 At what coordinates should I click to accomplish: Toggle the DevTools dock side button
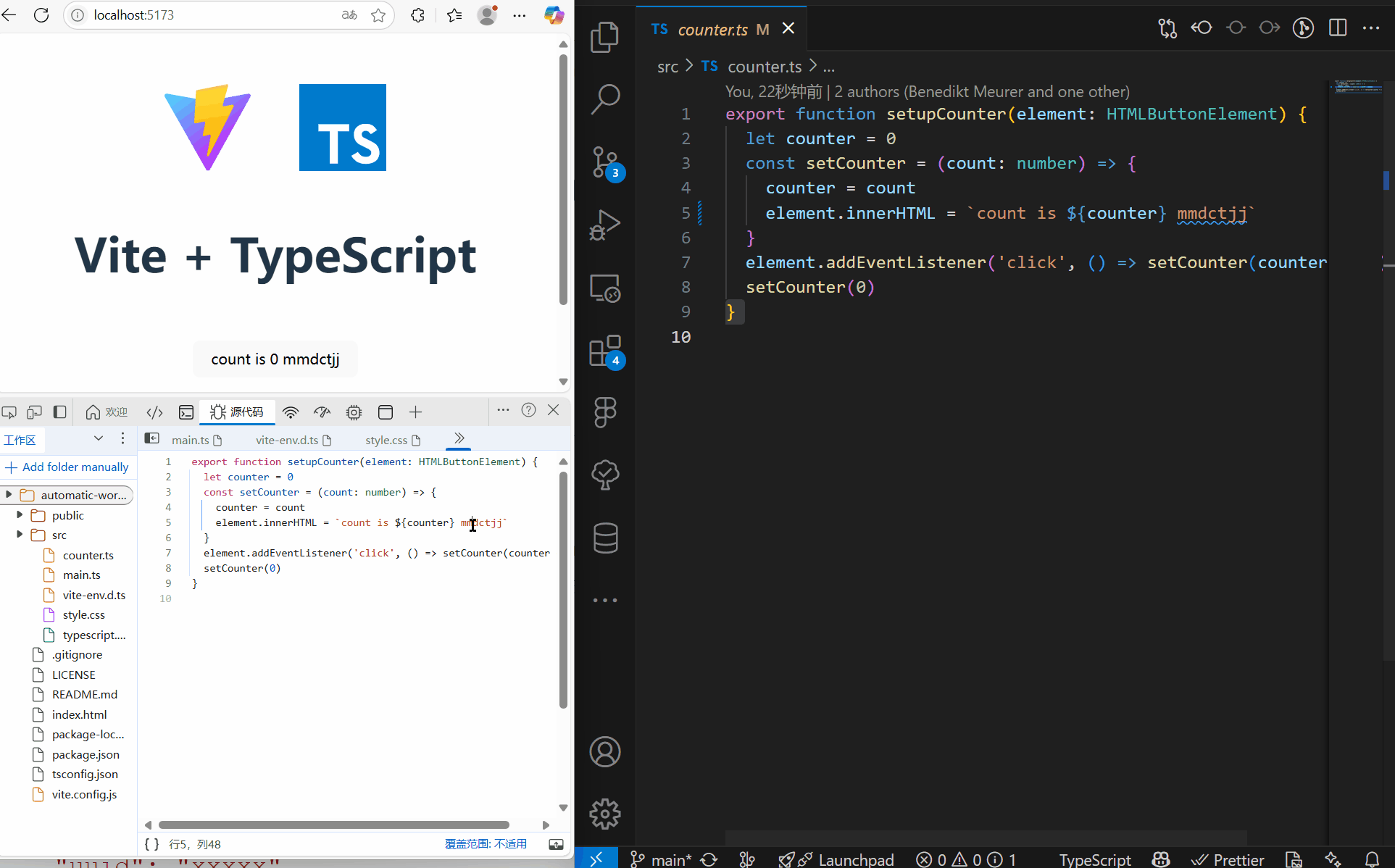60,412
